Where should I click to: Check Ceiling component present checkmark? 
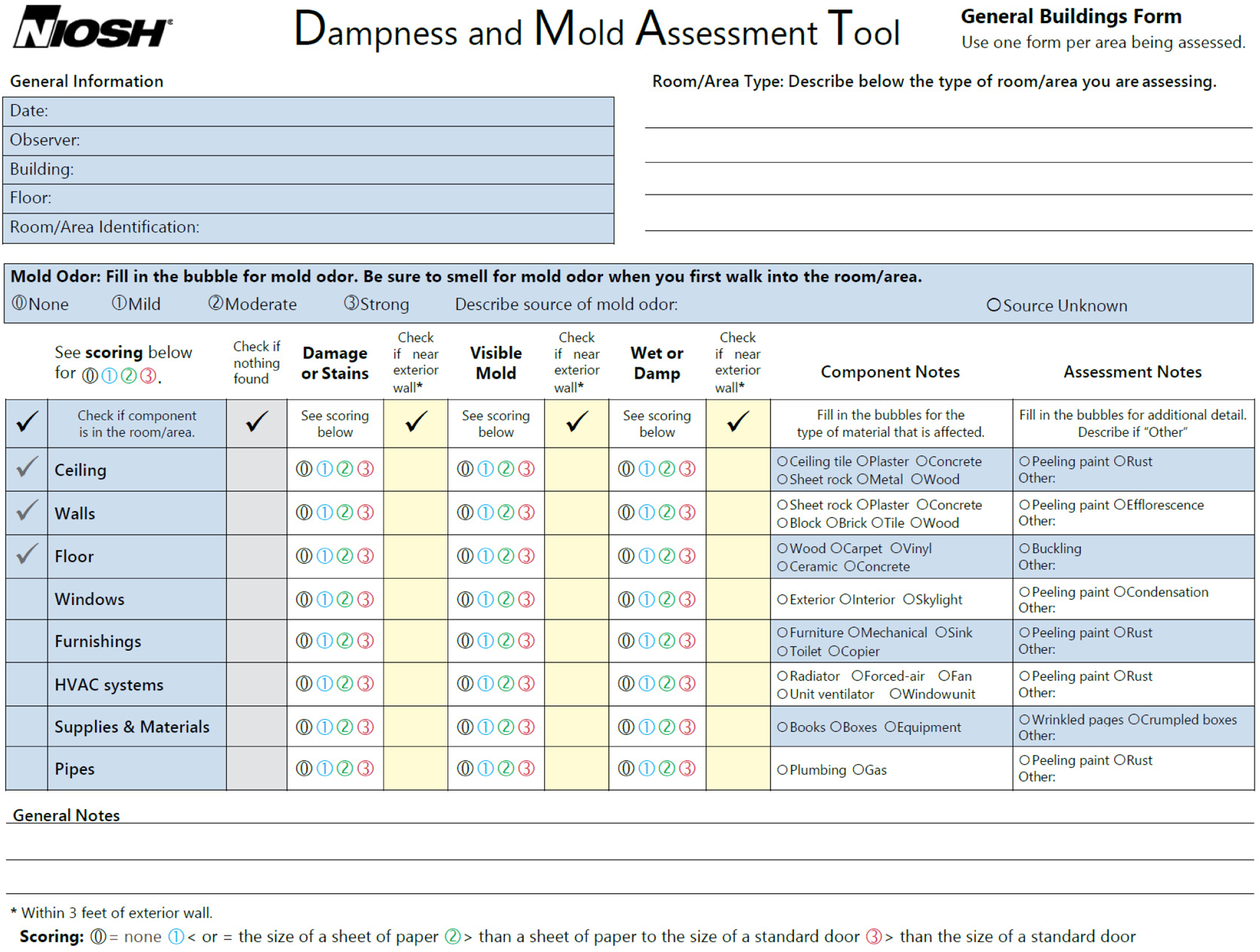coord(26,468)
